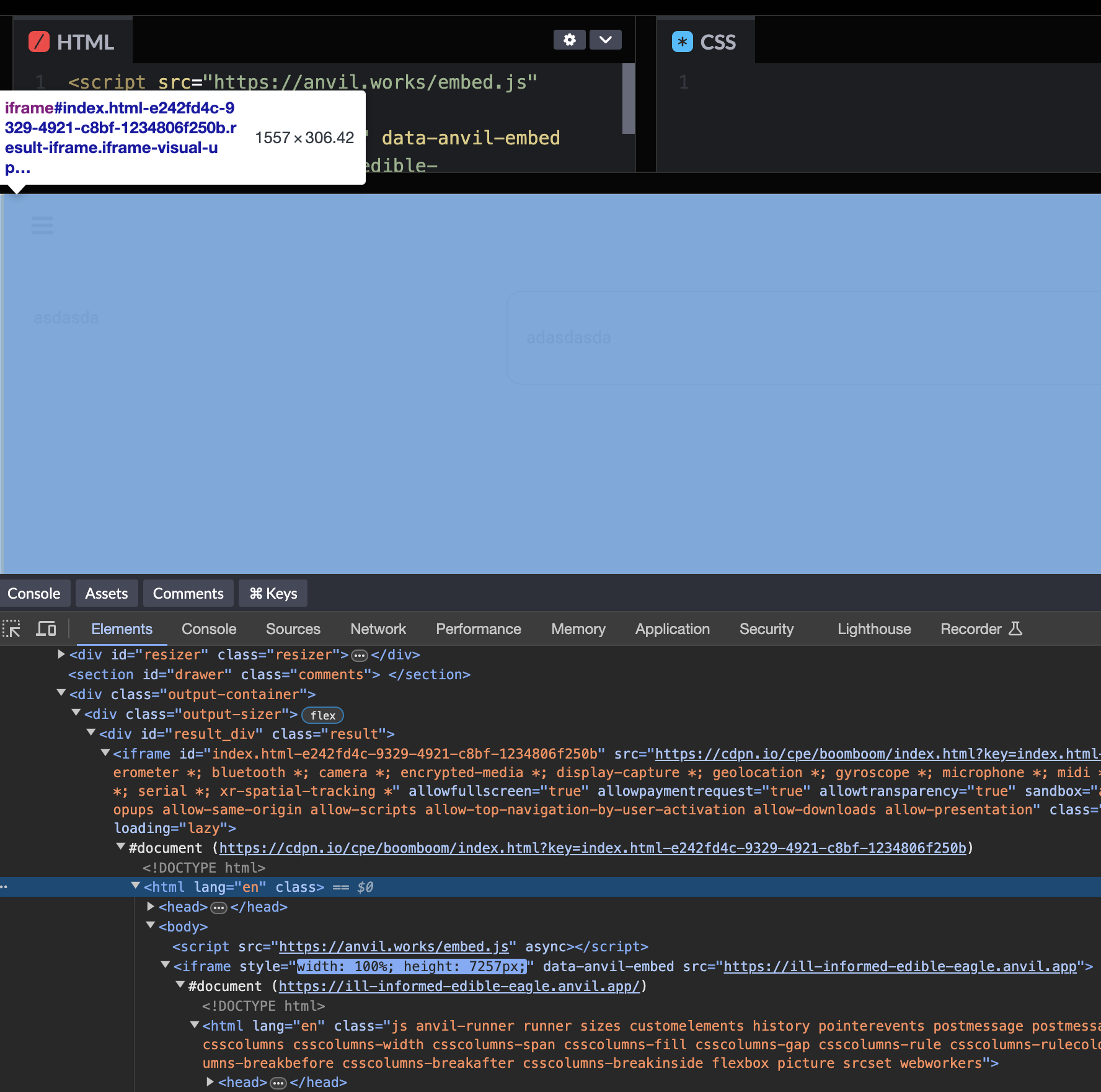Switch to the Elements tab
Viewport: 1101px width, 1092px height.
[122, 629]
